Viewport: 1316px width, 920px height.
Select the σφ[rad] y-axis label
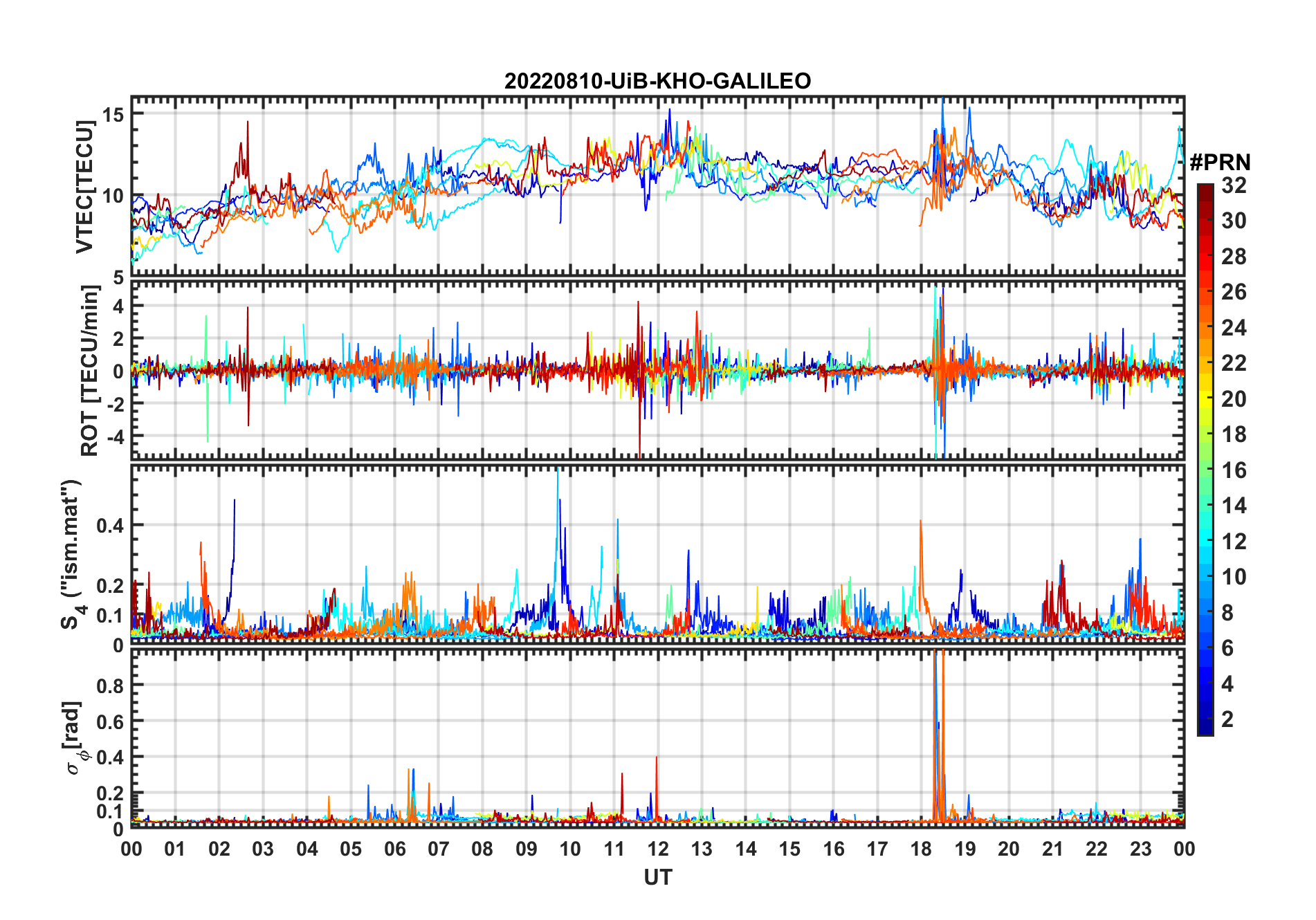coord(75,738)
